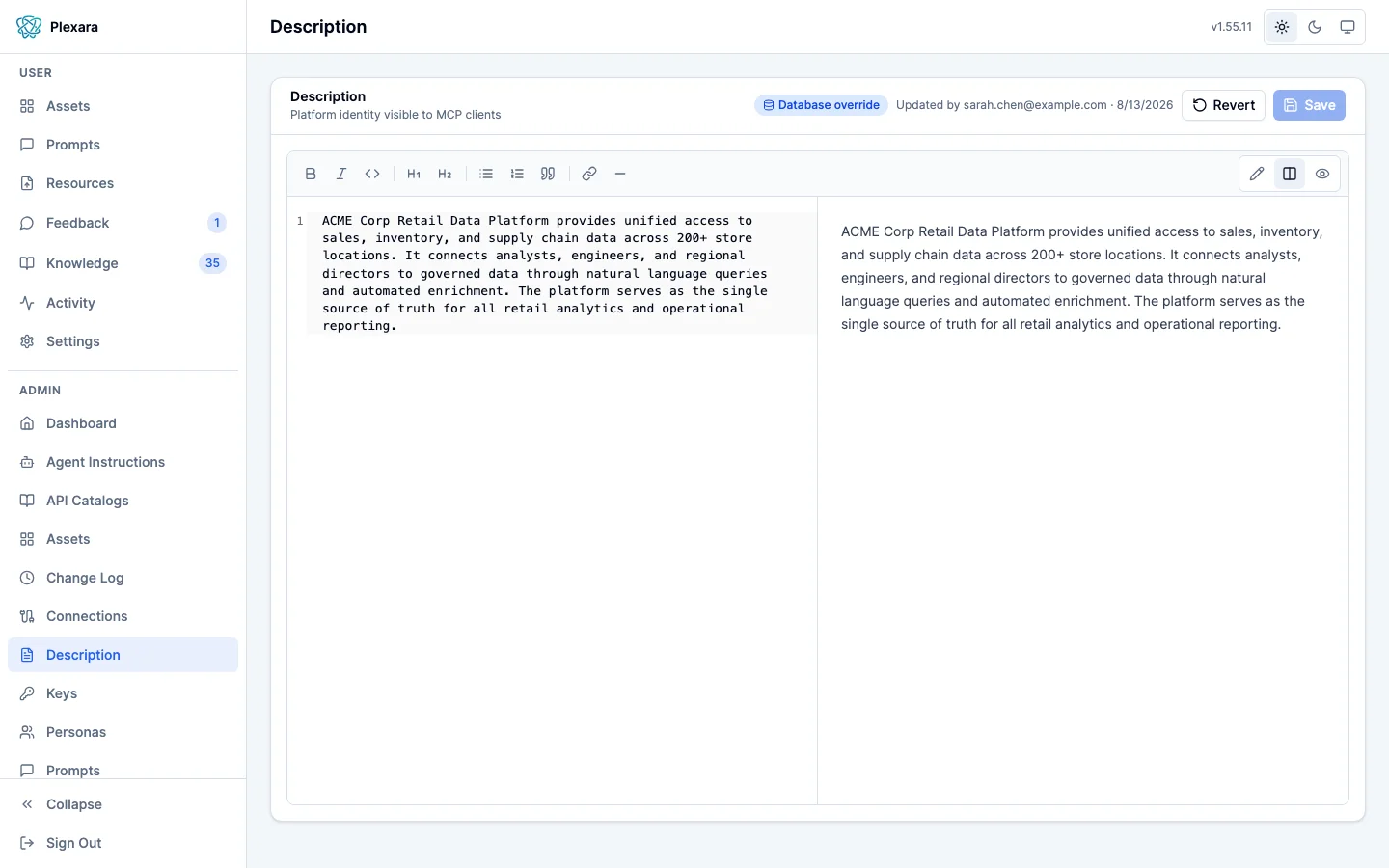Click the Plexara logo icon
1389x868 pixels.
[29, 27]
